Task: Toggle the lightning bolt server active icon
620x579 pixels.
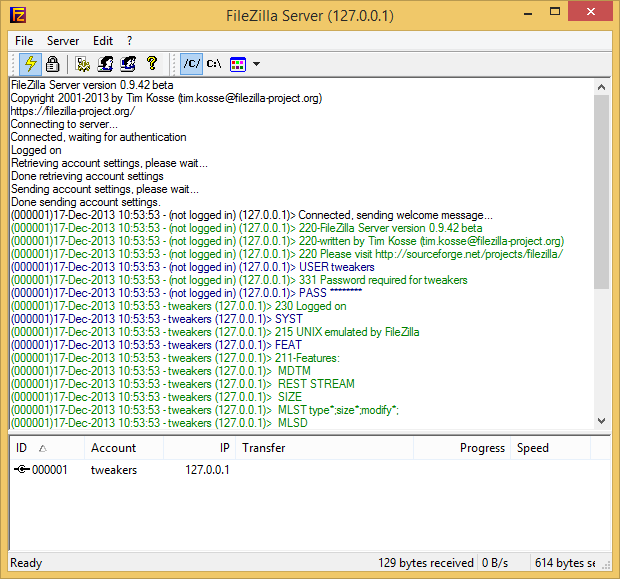Action: [x=31, y=64]
